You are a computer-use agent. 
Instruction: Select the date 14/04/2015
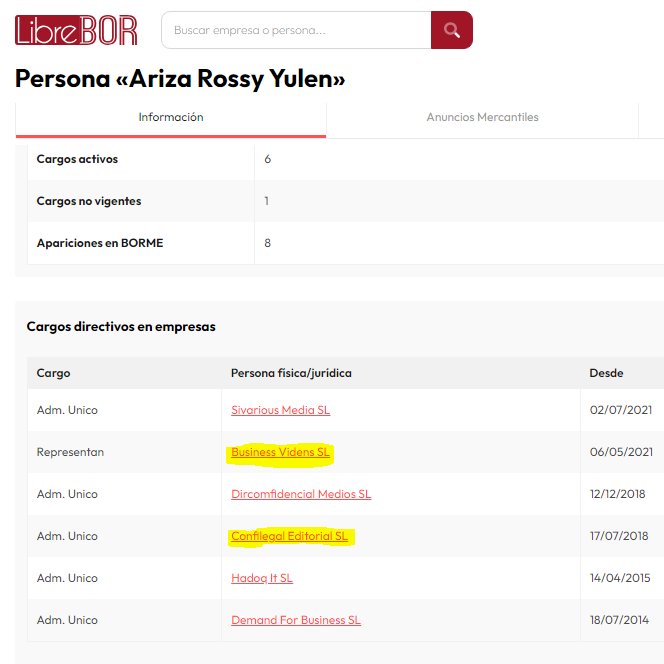pyautogui.click(x=620, y=578)
